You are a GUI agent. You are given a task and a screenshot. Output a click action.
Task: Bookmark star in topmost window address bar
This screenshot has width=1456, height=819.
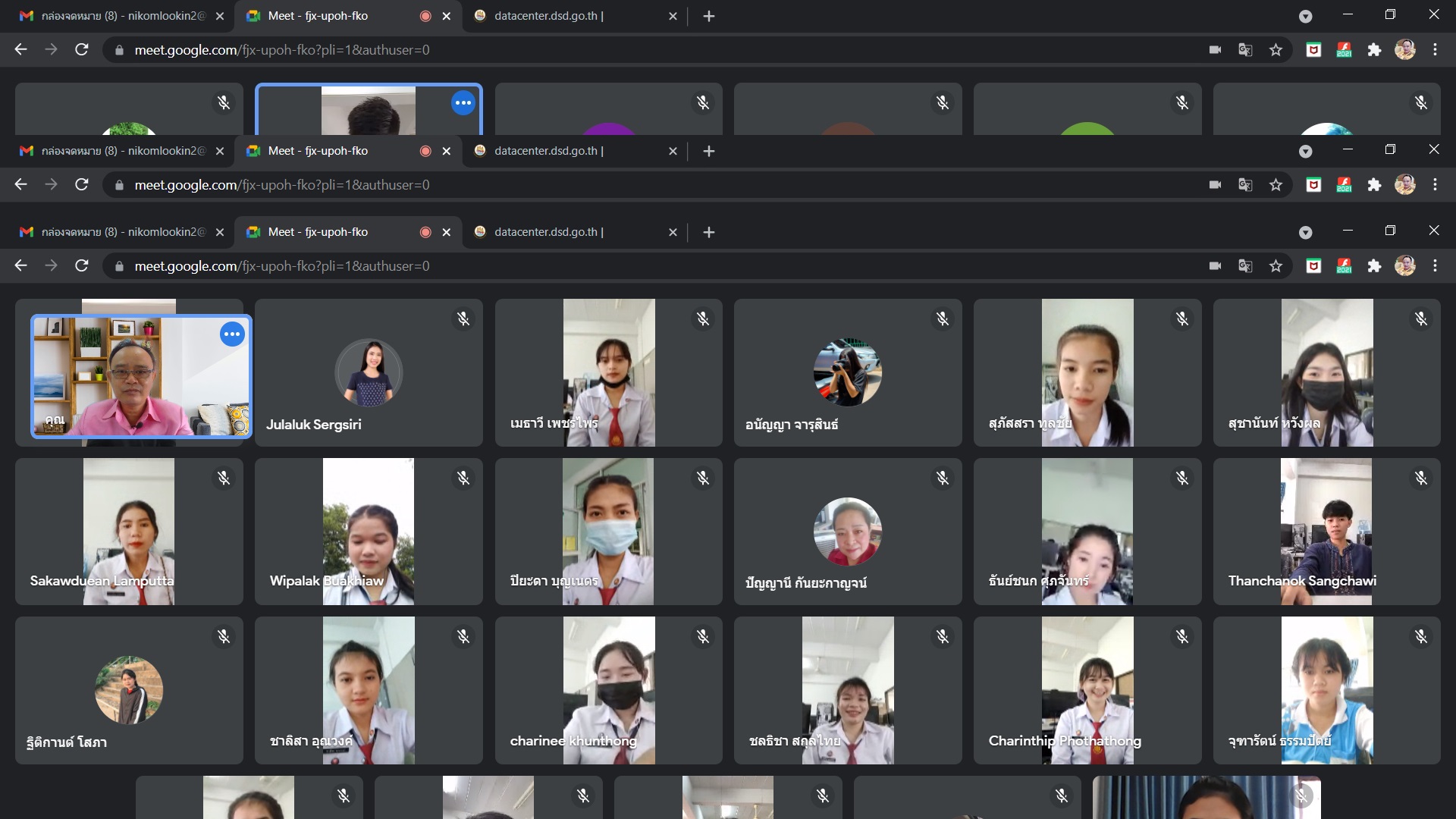pos(1276,49)
